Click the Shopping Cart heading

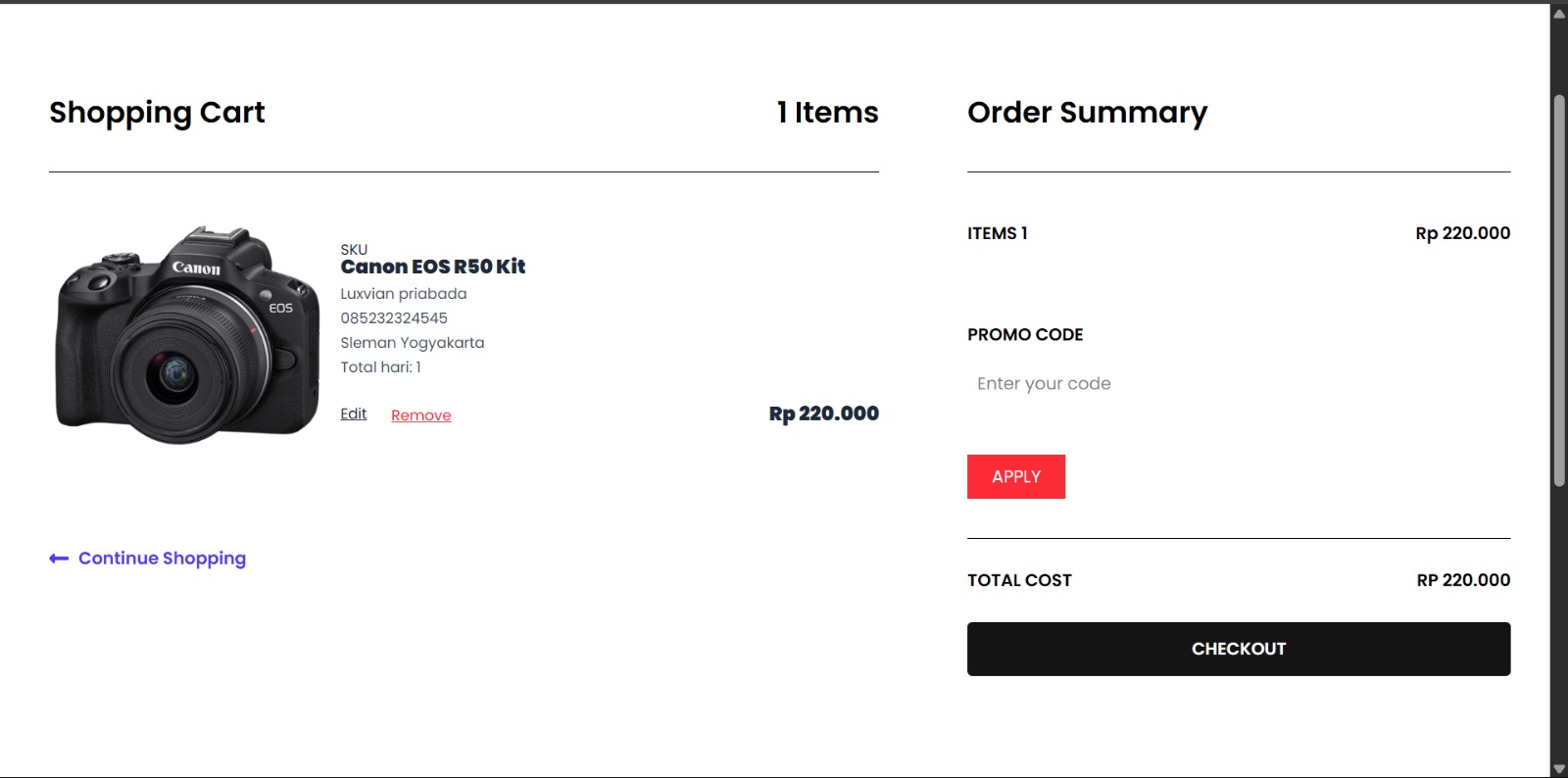157,113
